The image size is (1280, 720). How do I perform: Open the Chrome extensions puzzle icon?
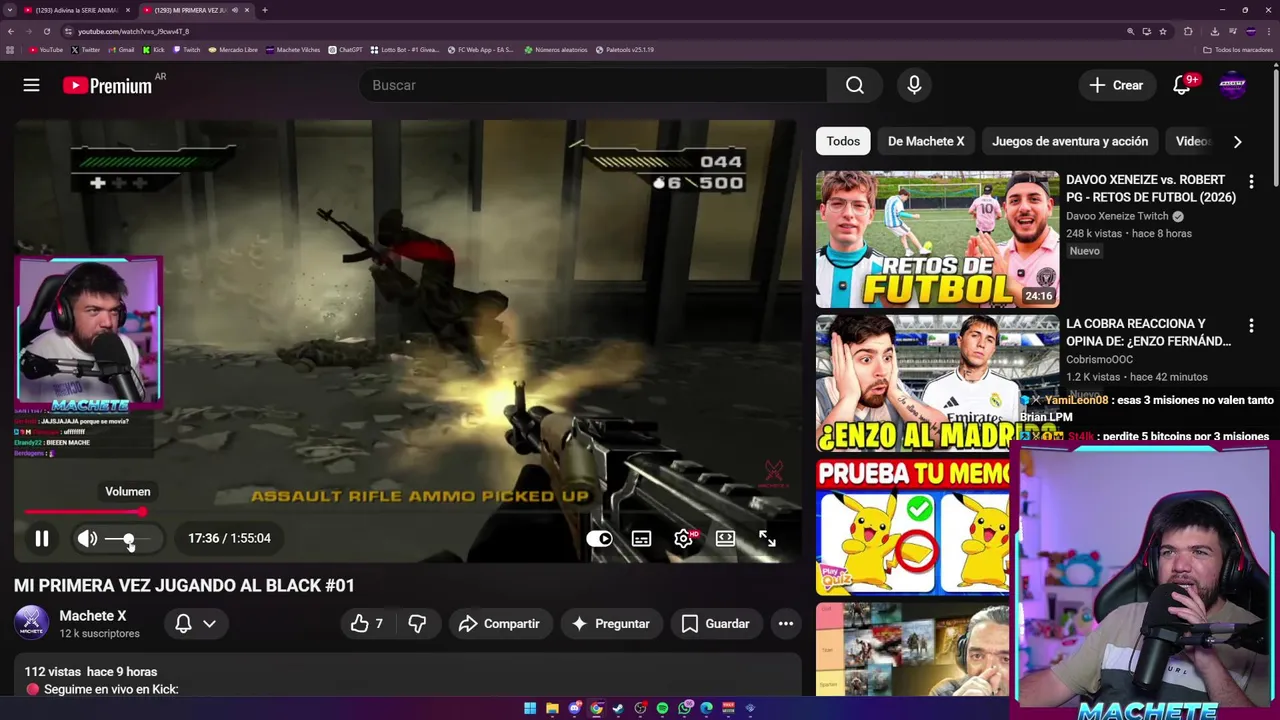click(x=1188, y=31)
